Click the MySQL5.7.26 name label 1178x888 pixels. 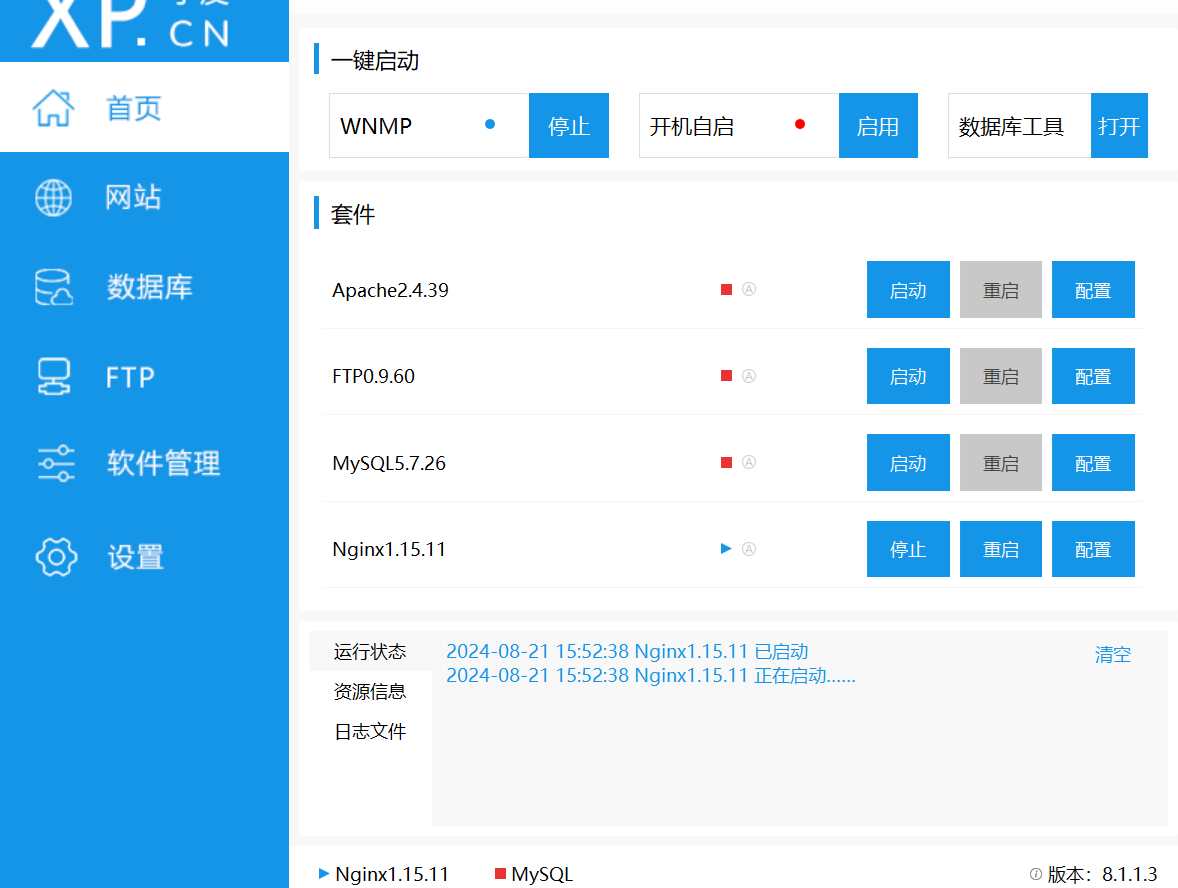pyautogui.click(x=388, y=463)
